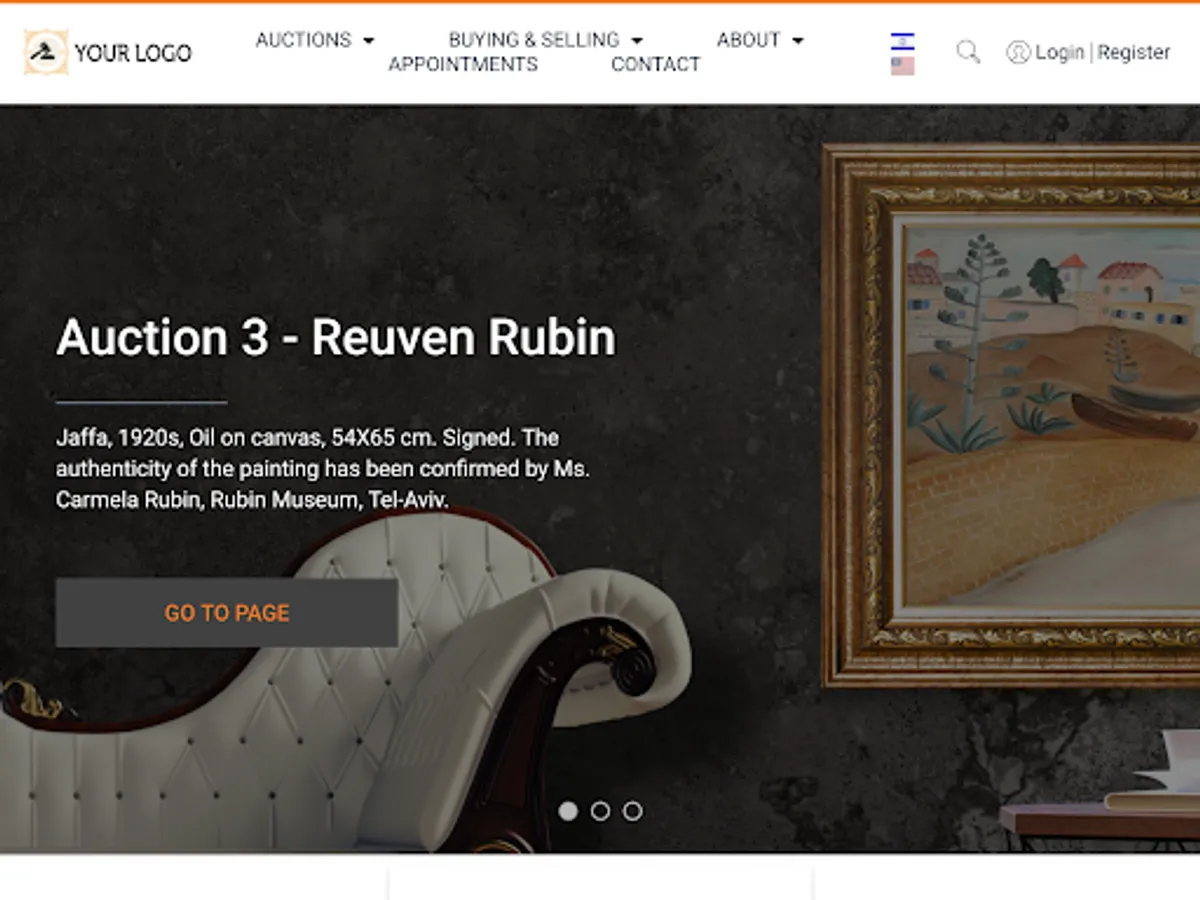Go to the Contact menu item
The image size is (1200, 900).
pyautogui.click(x=655, y=64)
